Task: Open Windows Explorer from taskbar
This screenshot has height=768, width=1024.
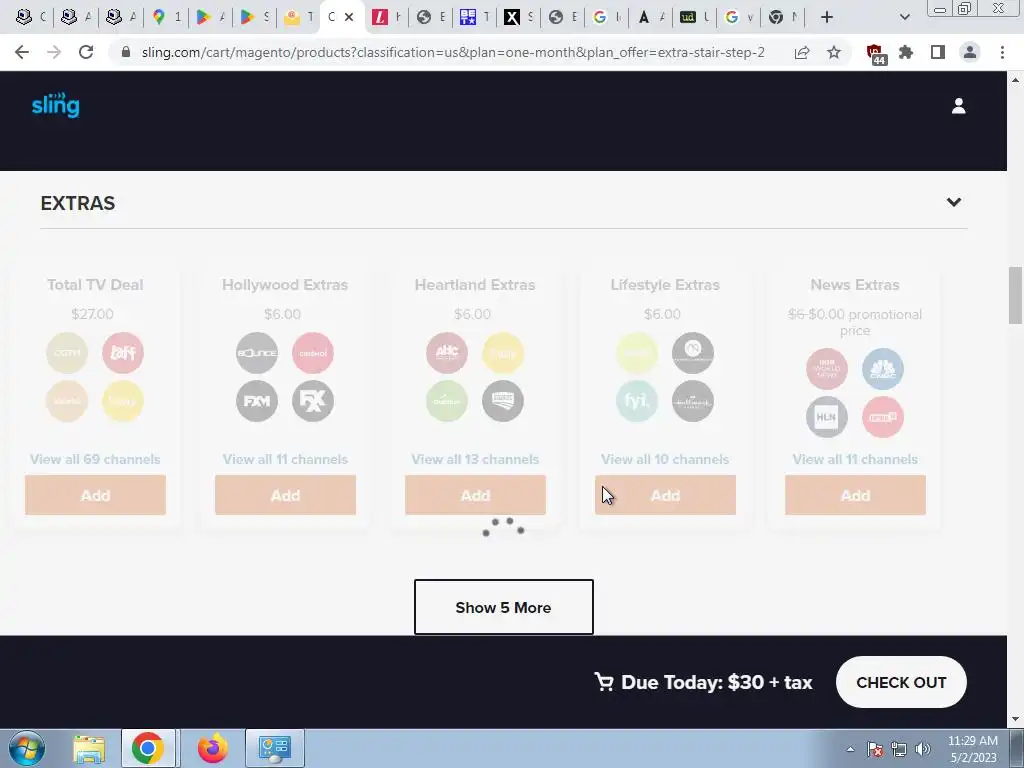Action: coord(89,748)
